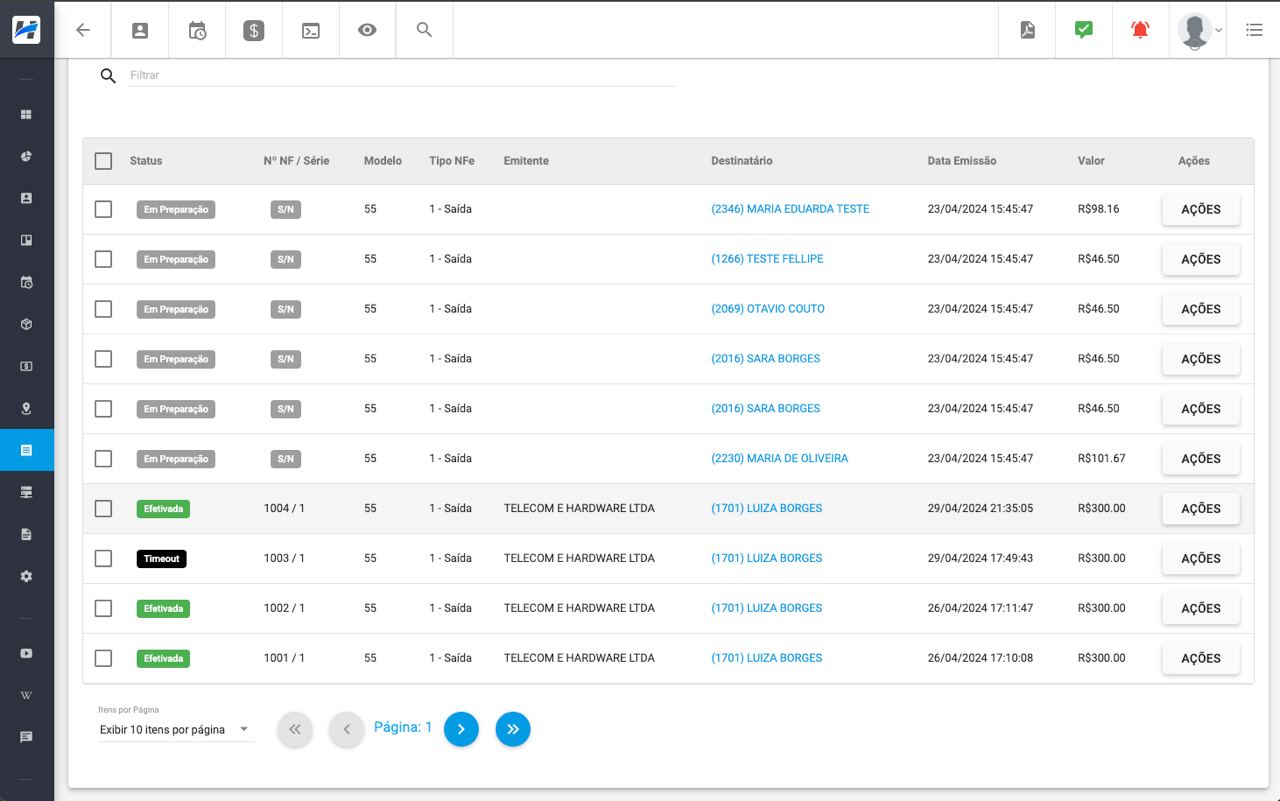Screen dimensions: 1280x801
Task: Click the Destinatário column header
Action: [x=742, y=161]
